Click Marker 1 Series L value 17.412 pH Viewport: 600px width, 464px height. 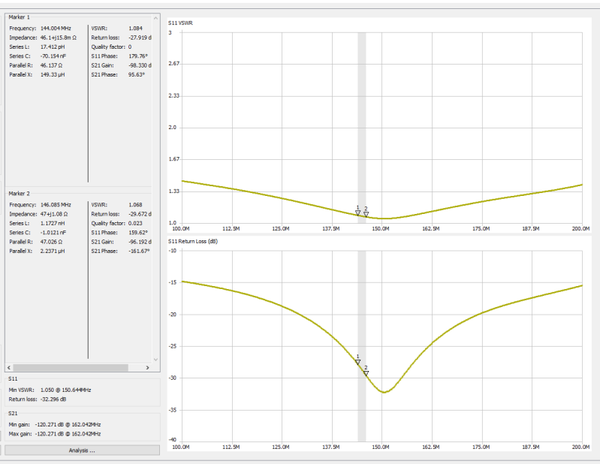click(52, 47)
